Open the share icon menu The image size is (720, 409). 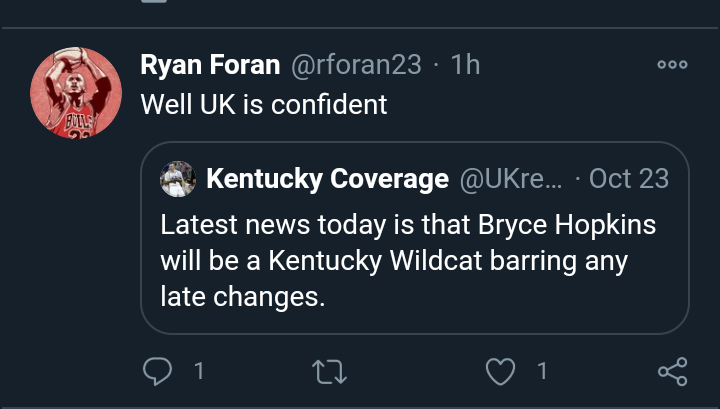pos(672,372)
